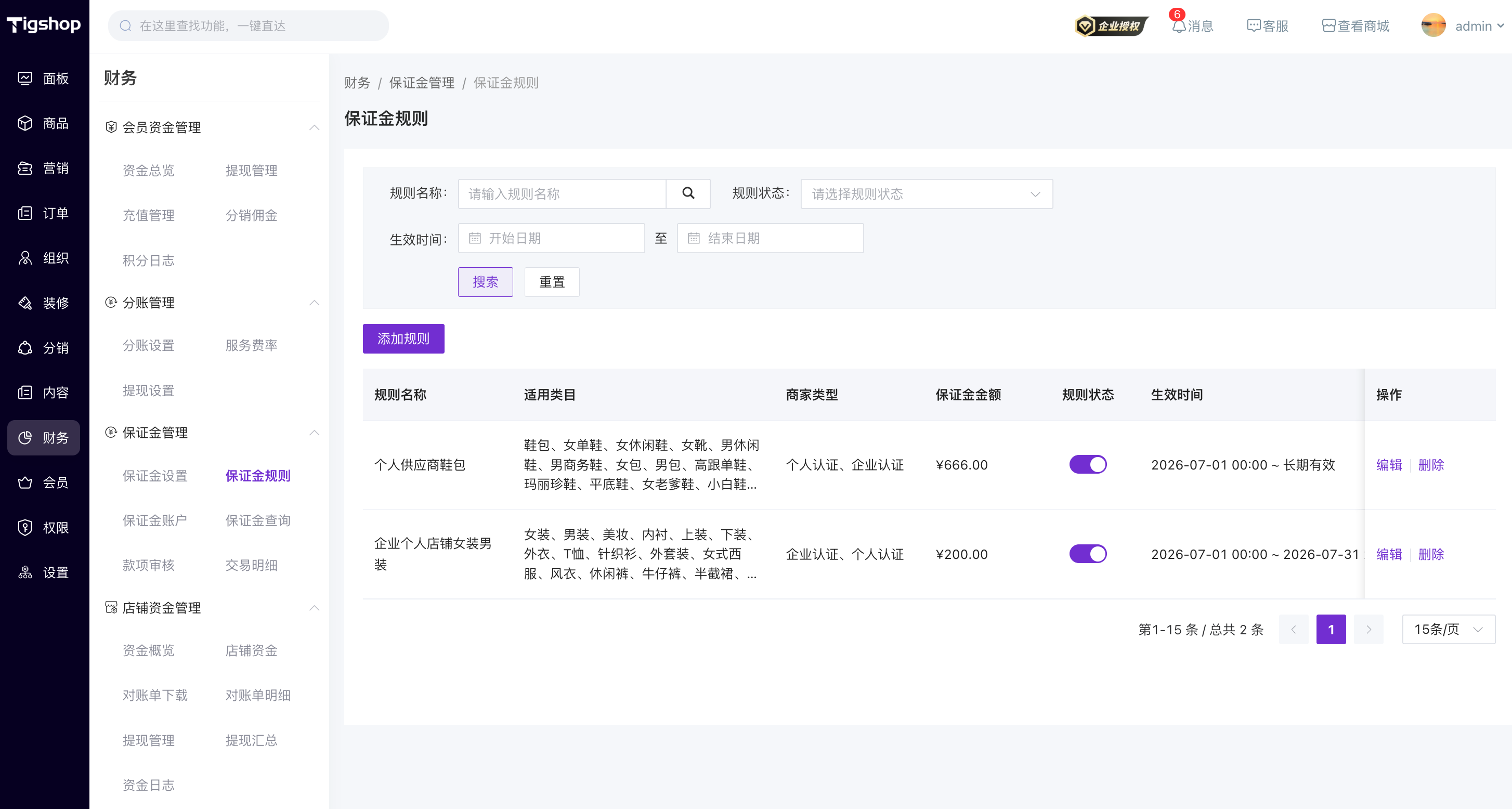The image size is (1512, 809).
Task: Open the 面板 dashboard icon in sidebar
Action: click(x=24, y=78)
